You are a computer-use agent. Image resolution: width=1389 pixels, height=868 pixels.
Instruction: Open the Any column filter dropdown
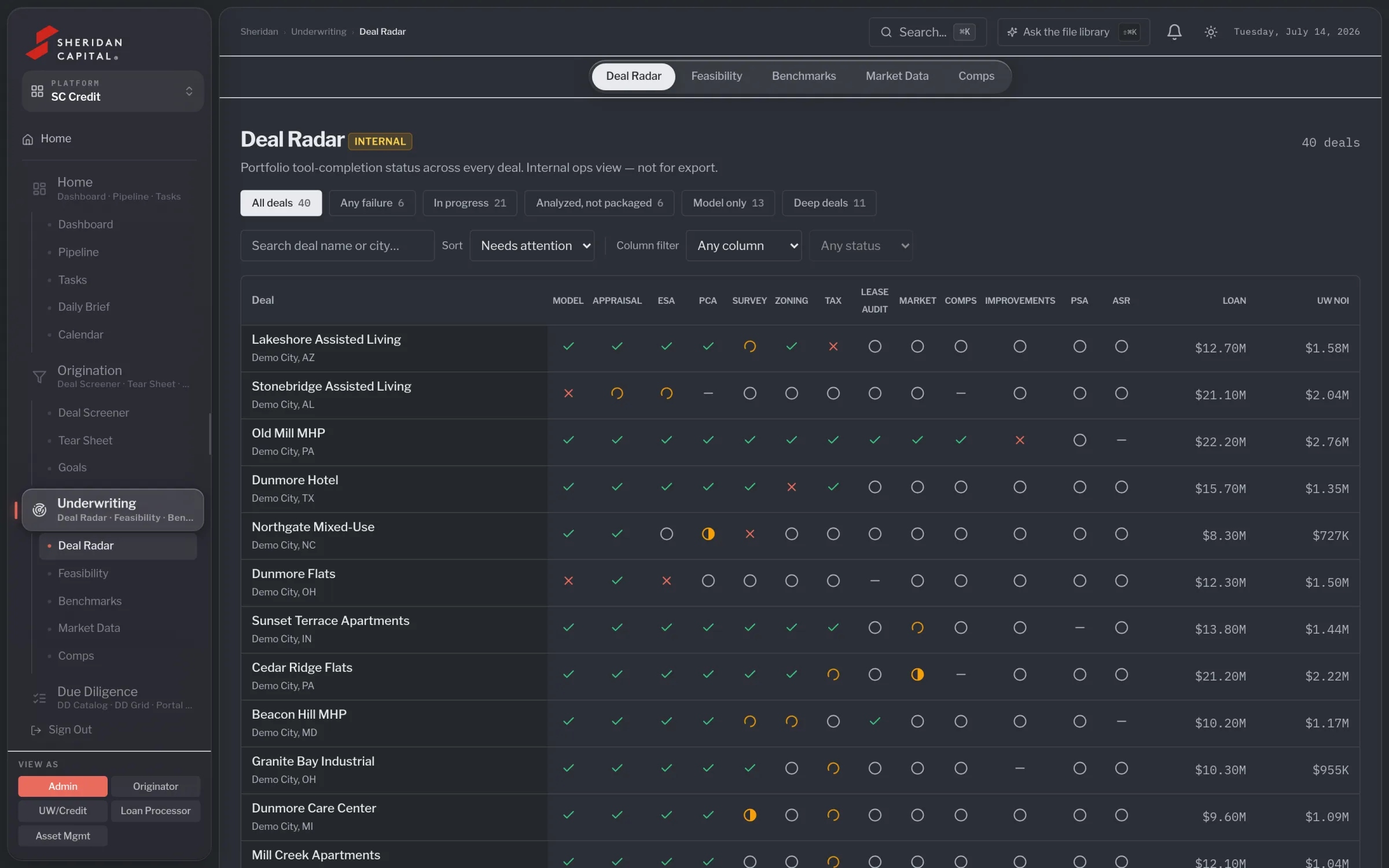click(x=744, y=246)
